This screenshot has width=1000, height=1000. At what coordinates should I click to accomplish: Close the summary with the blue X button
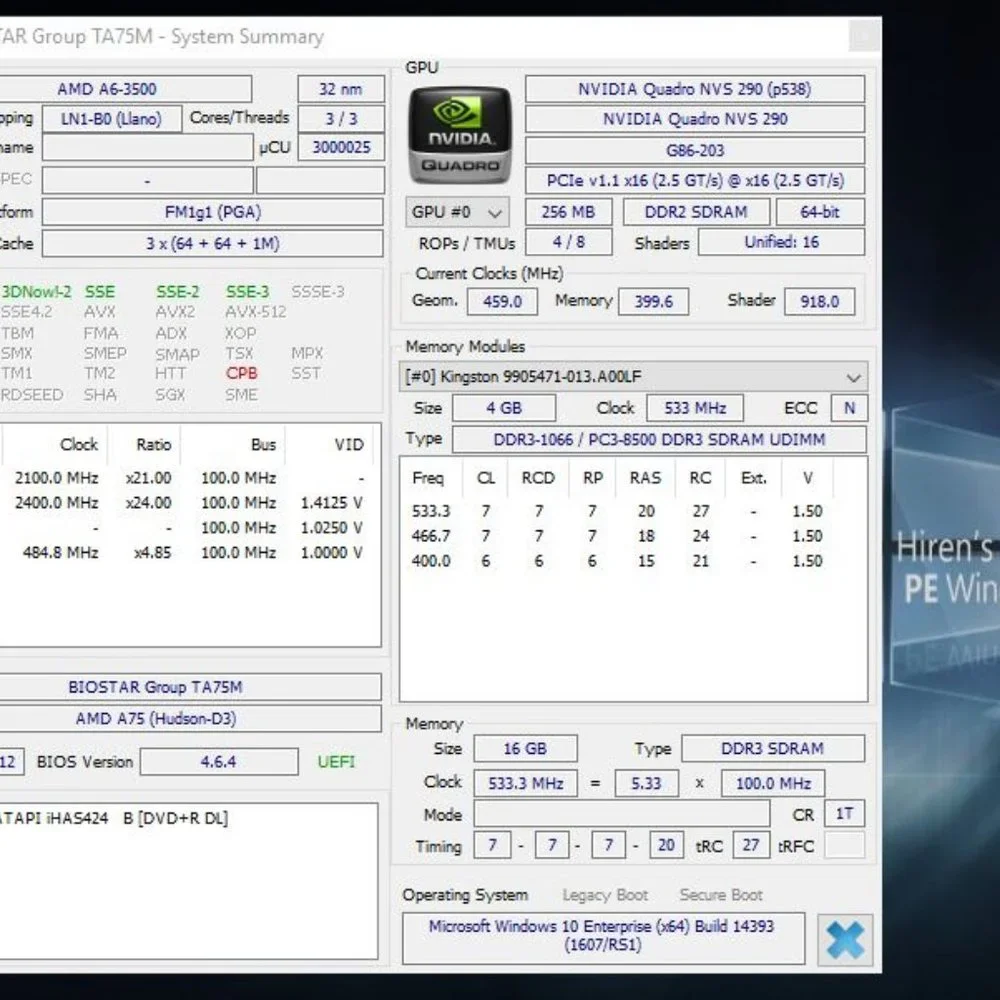point(845,939)
